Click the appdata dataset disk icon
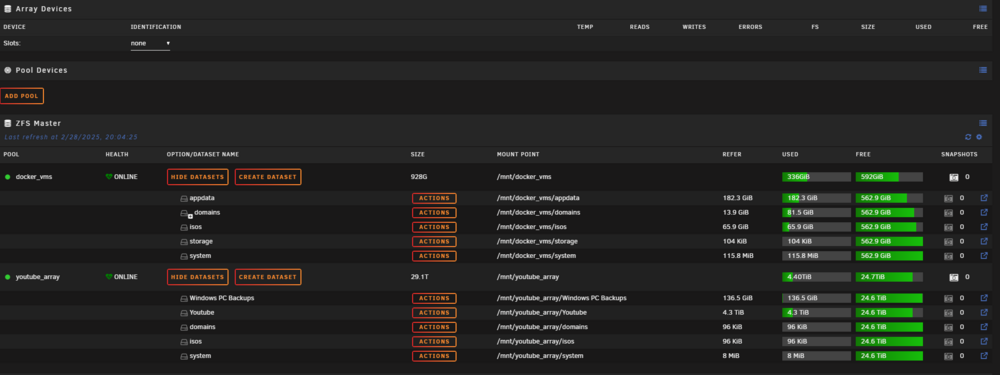1000x375 pixels. point(184,198)
